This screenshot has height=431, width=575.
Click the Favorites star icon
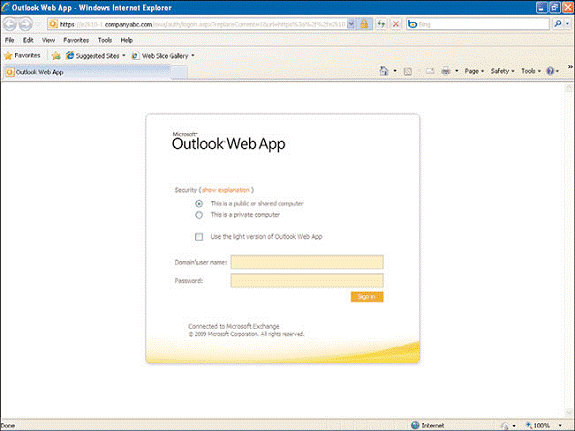click(x=8, y=56)
